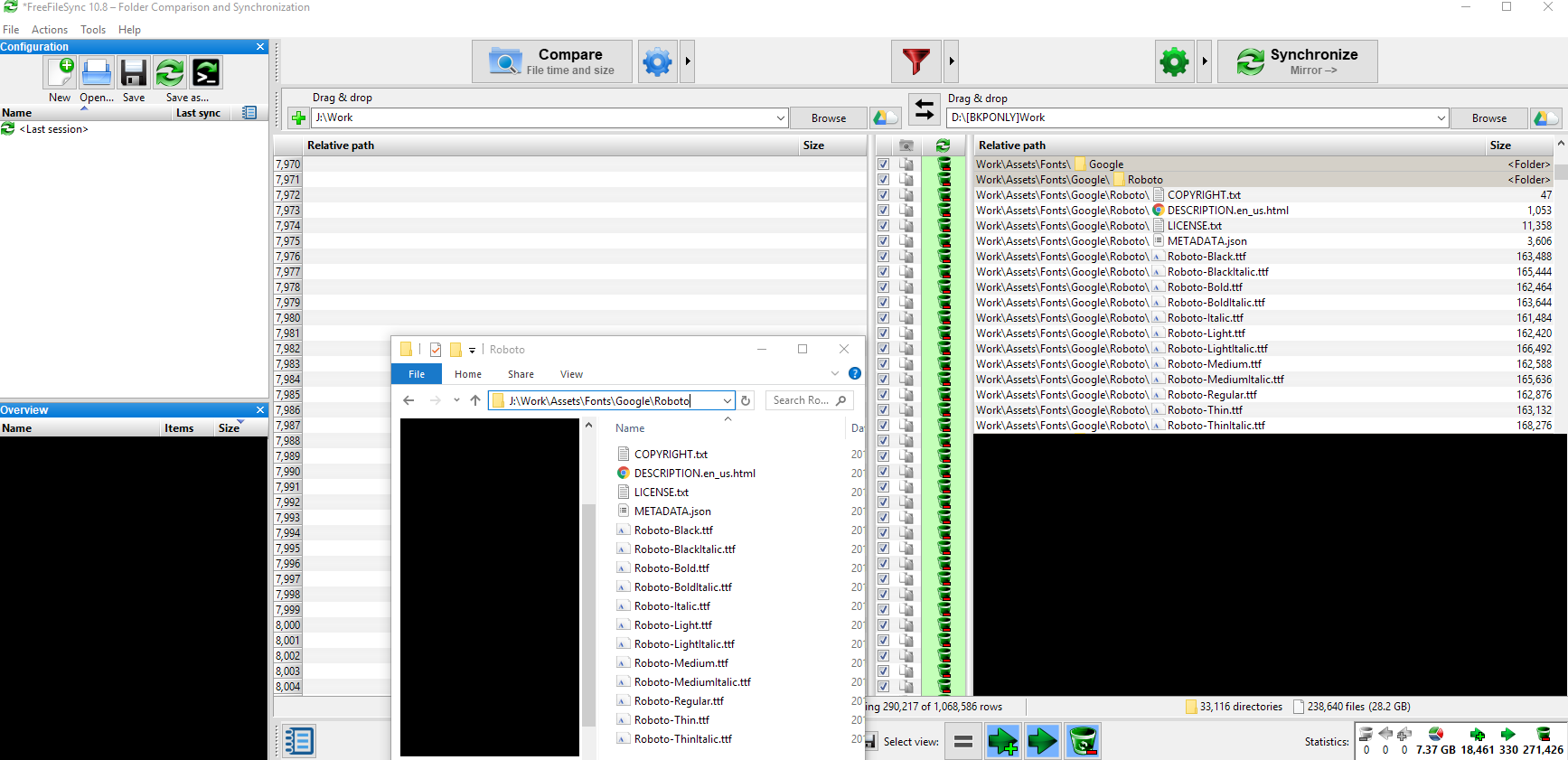Close the Overview panel
This screenshot has height=760, width=1568.
[260, 410]
